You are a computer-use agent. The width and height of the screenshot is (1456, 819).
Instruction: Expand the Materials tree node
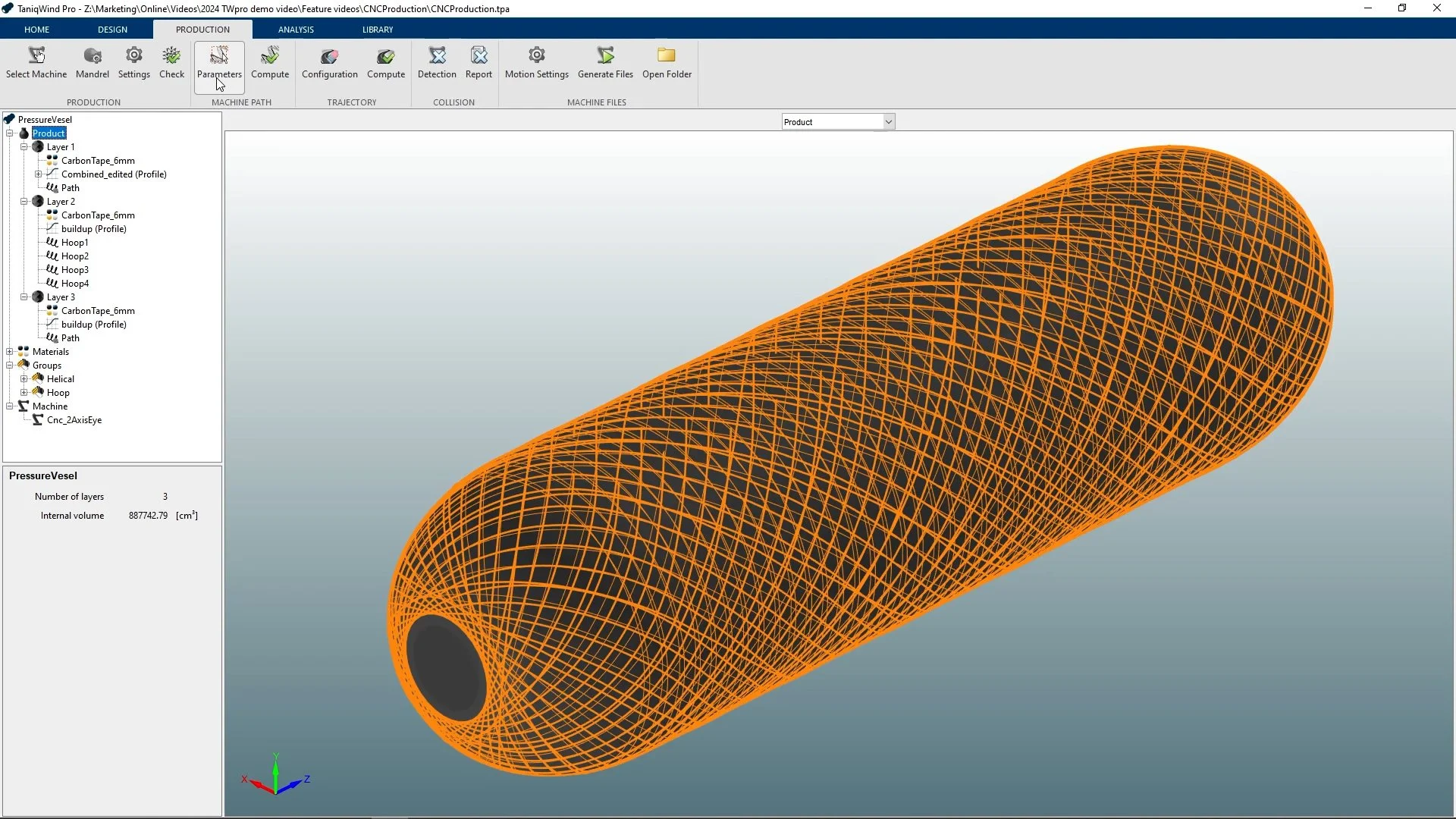(10, 351)
